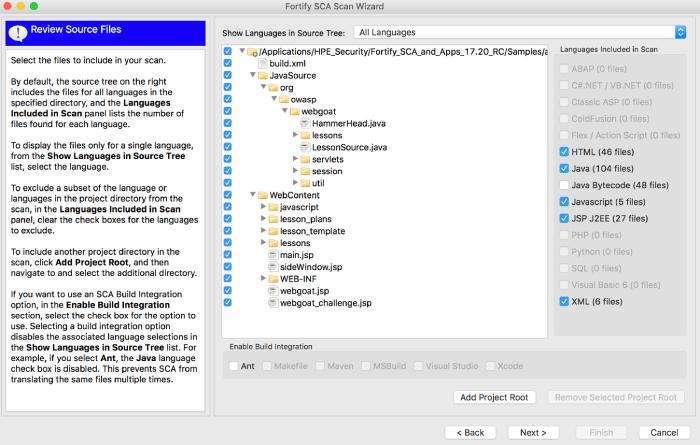Click the JavaSource folder icon

(x=263, y=75)
